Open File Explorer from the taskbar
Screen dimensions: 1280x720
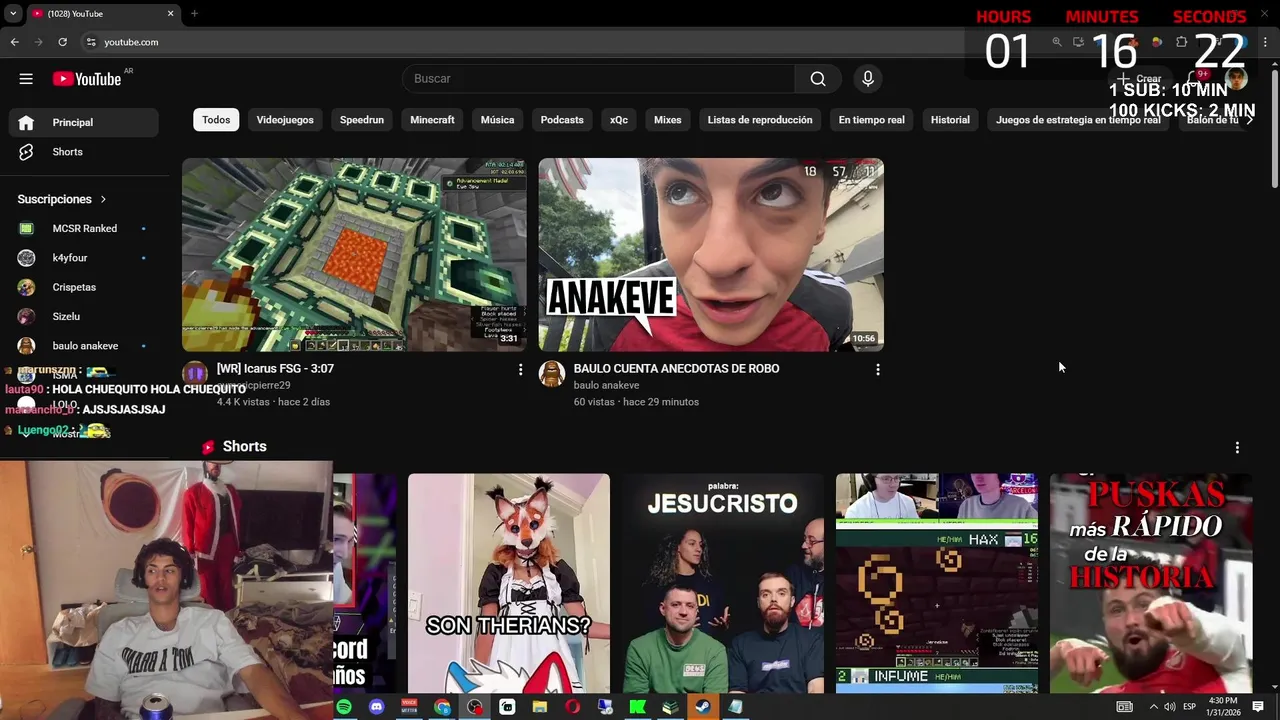coord(540,707)
